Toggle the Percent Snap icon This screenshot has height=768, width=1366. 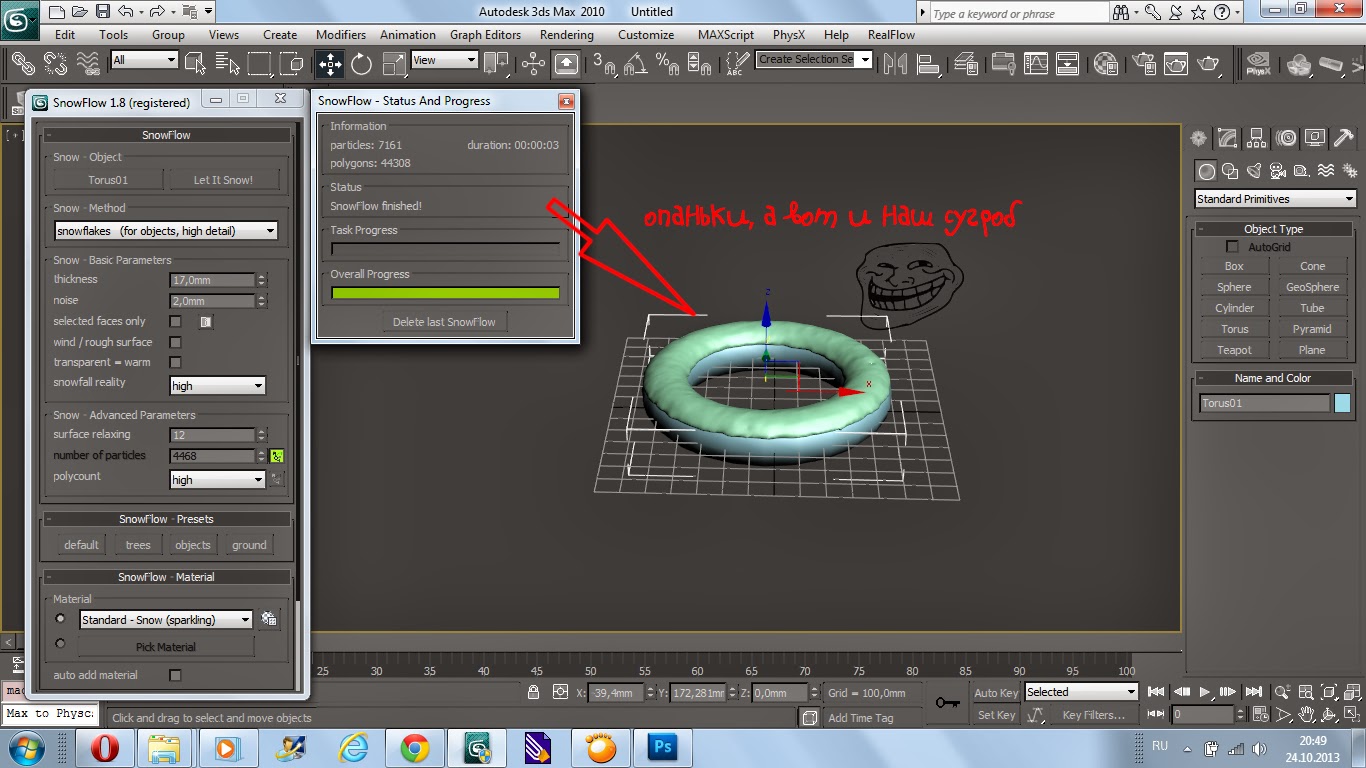click(x=667, y=64)
